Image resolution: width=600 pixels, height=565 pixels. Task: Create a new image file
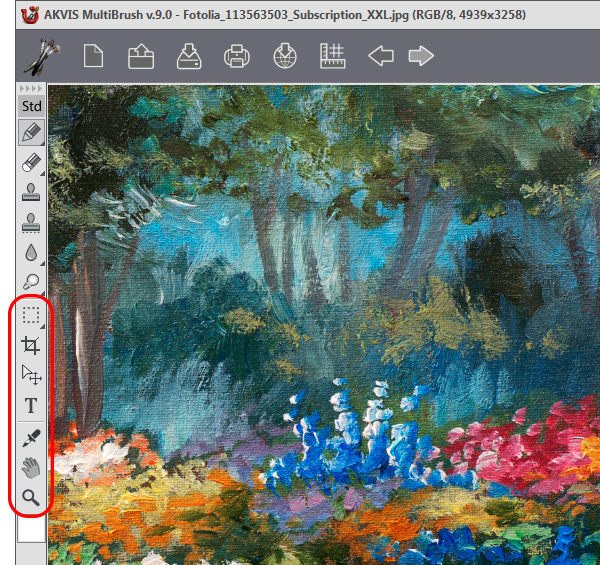click(x=93, y=56)
